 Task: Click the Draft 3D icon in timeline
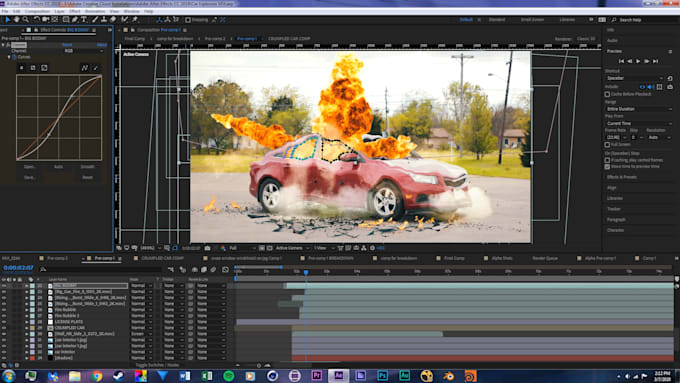(183, 269)
